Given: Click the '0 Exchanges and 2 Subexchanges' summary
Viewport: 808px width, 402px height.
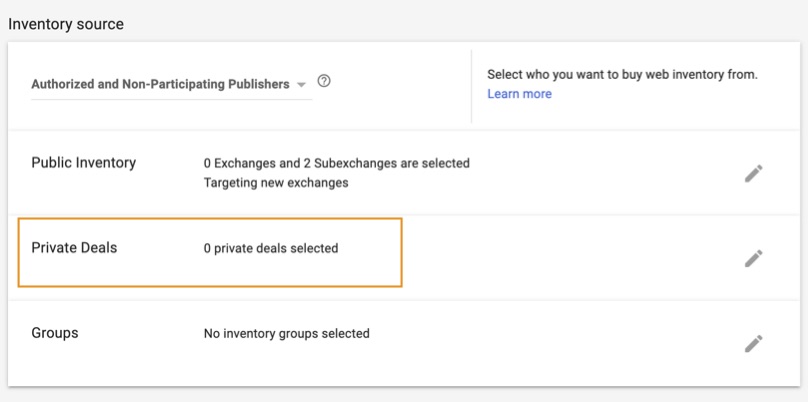Looking at the screenshot, I should [x=336, y=163].
